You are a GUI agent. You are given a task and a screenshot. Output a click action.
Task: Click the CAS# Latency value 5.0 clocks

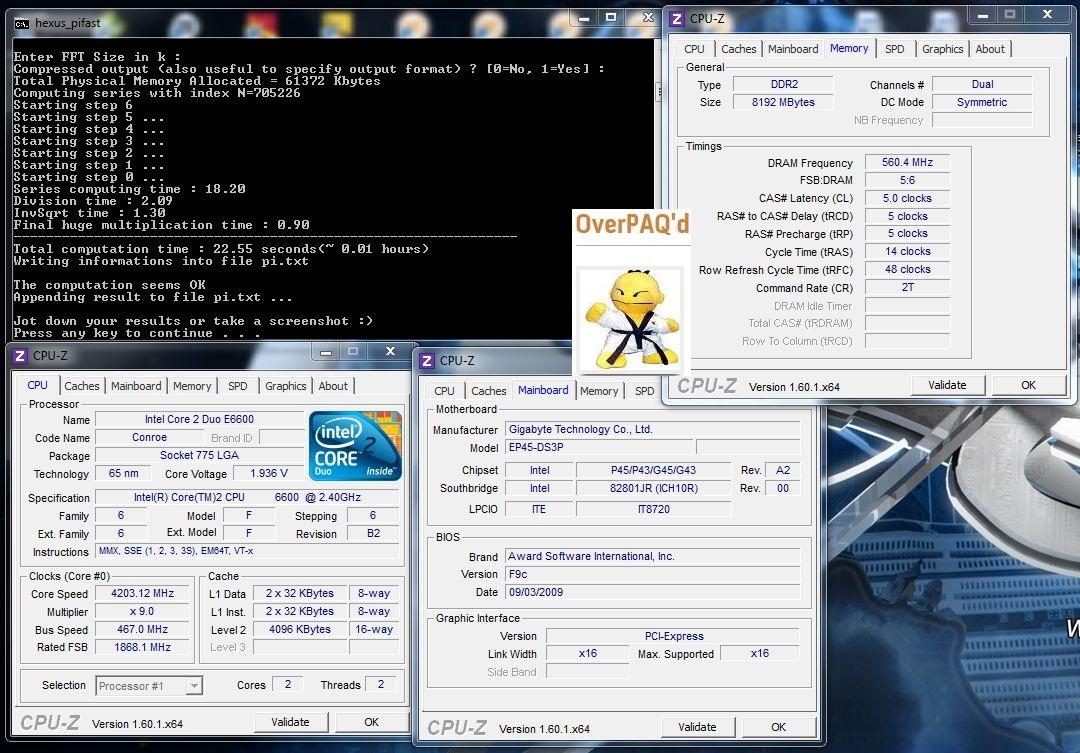tap(907, 198)
